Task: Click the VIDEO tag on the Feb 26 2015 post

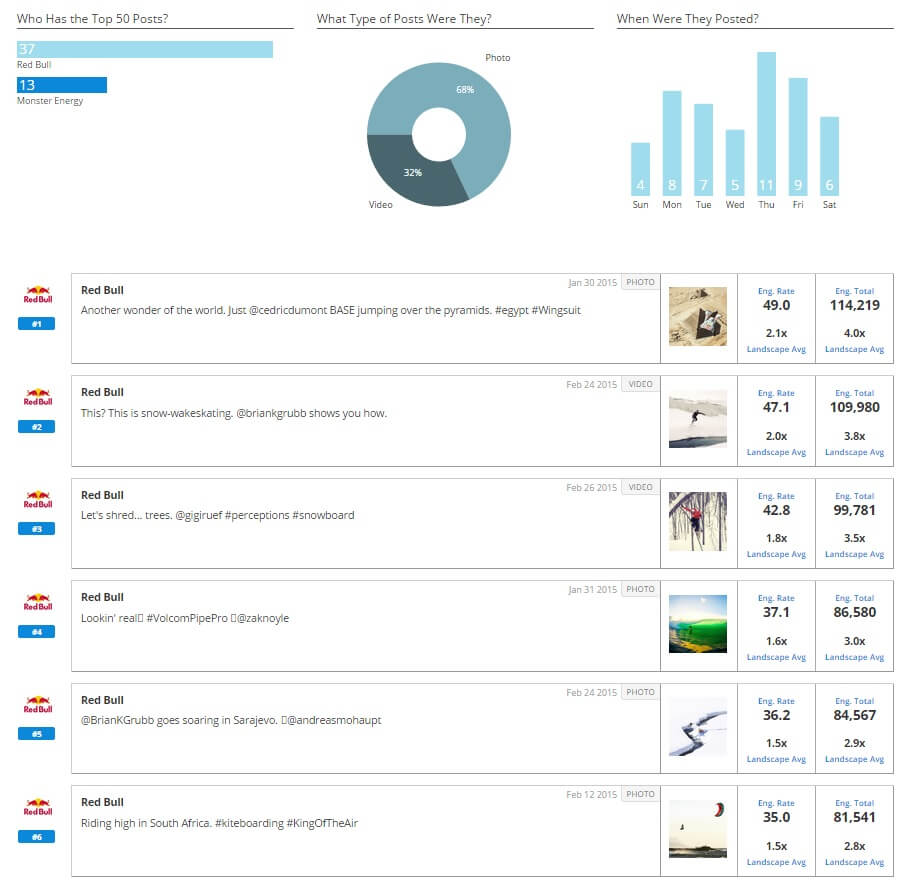Action: coord(640,487)
